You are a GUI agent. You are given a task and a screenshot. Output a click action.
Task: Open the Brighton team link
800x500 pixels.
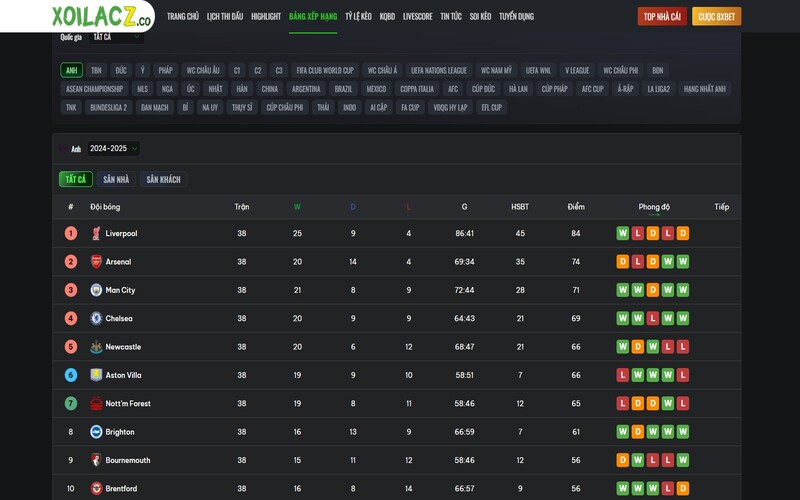click(120, 432)
